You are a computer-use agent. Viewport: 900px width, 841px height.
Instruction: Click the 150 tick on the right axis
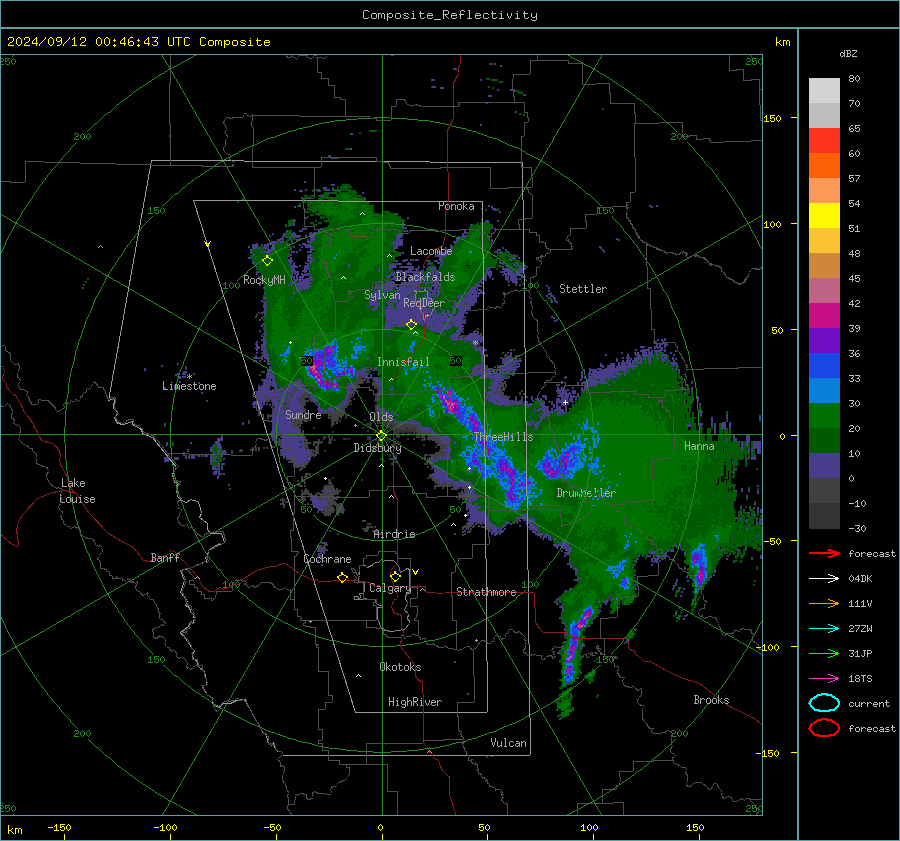pos(773,118)
